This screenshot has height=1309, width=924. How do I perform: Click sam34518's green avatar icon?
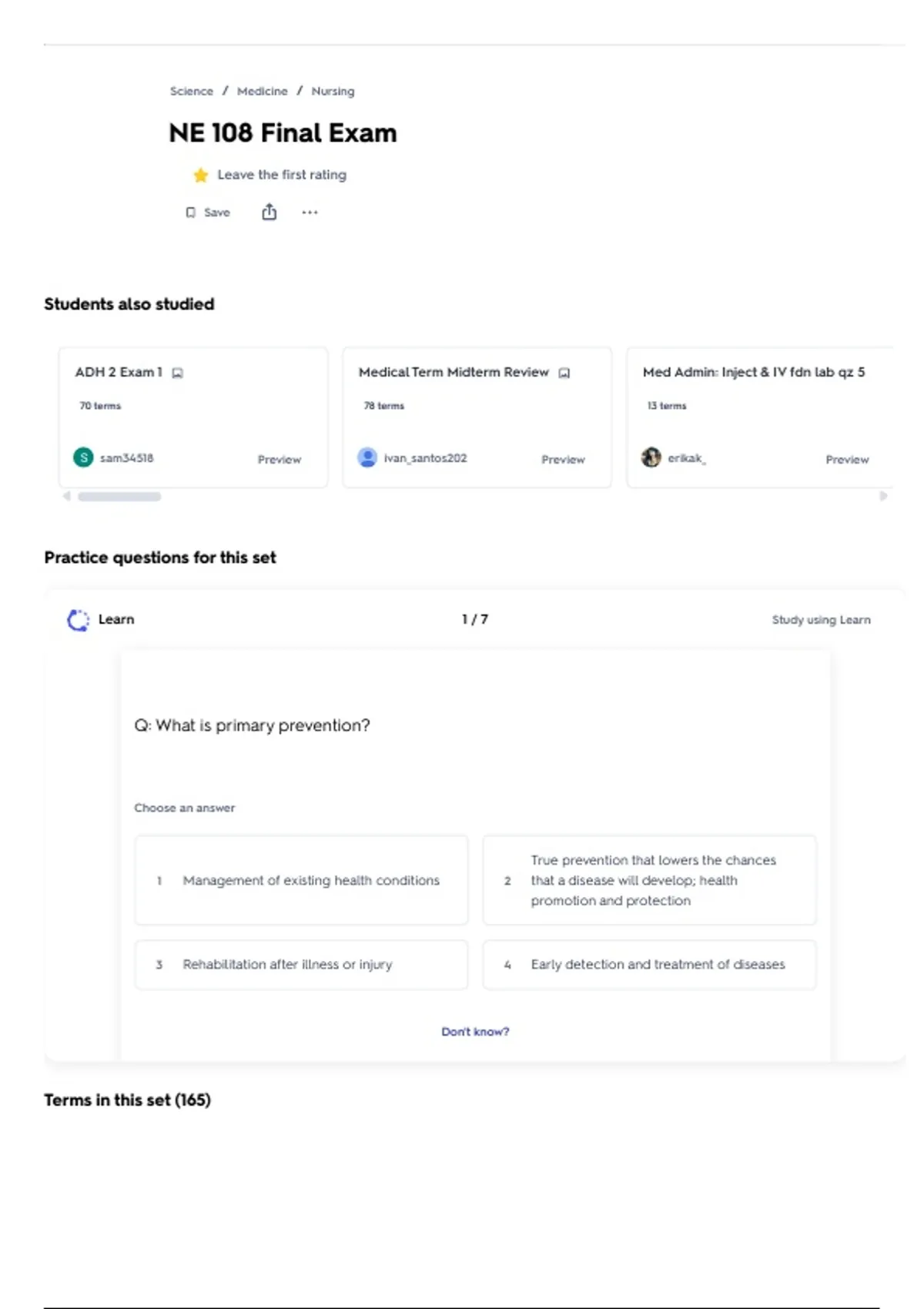tap(83, 457)
